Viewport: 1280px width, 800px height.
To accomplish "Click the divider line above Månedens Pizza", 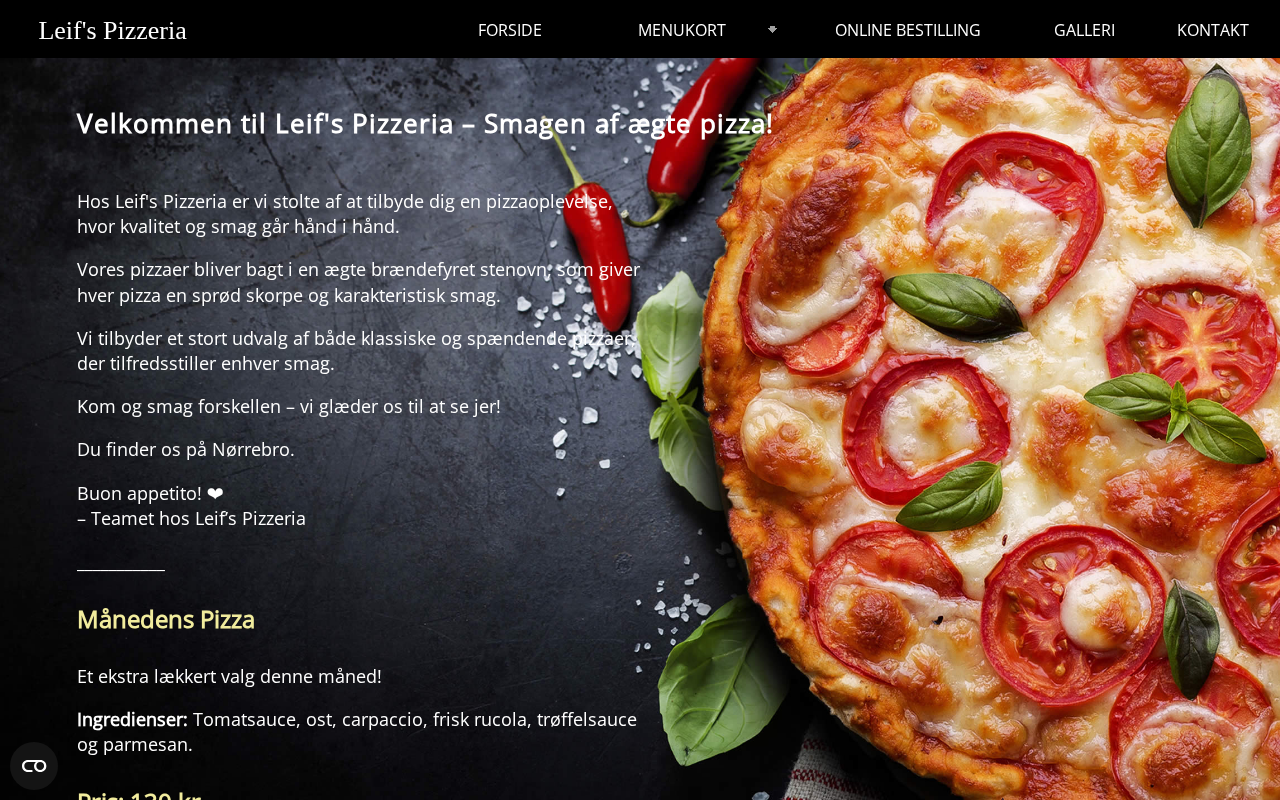I will pyautogui.click(x=121, y=570).
